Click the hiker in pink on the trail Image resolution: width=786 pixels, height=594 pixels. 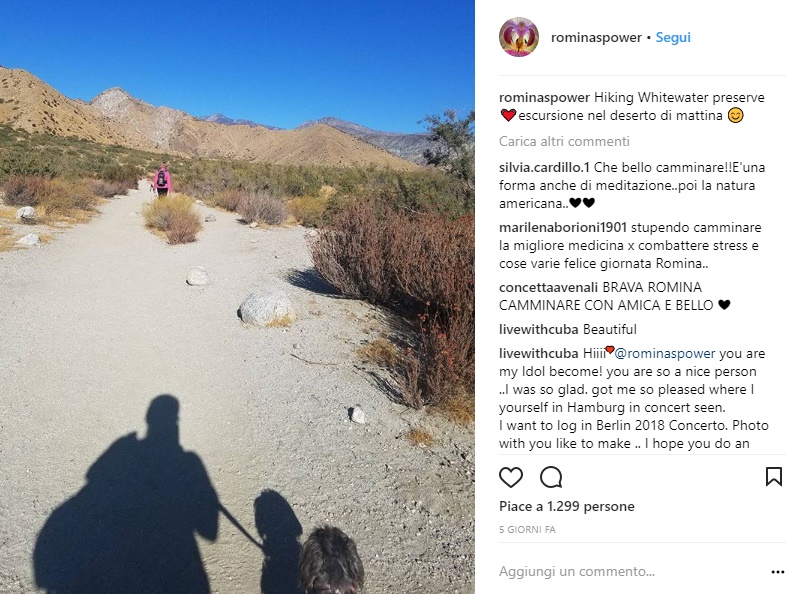162,180
